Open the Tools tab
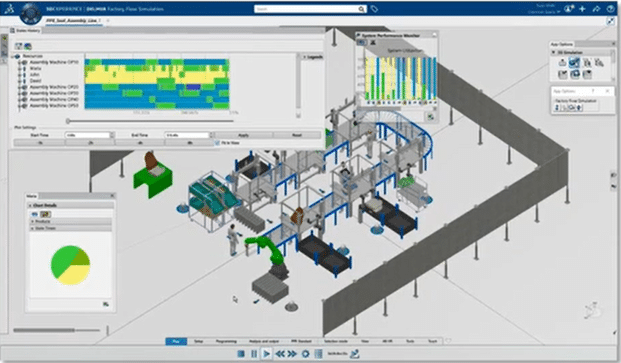This screenshot has height=363, width=621. (410, 341)
